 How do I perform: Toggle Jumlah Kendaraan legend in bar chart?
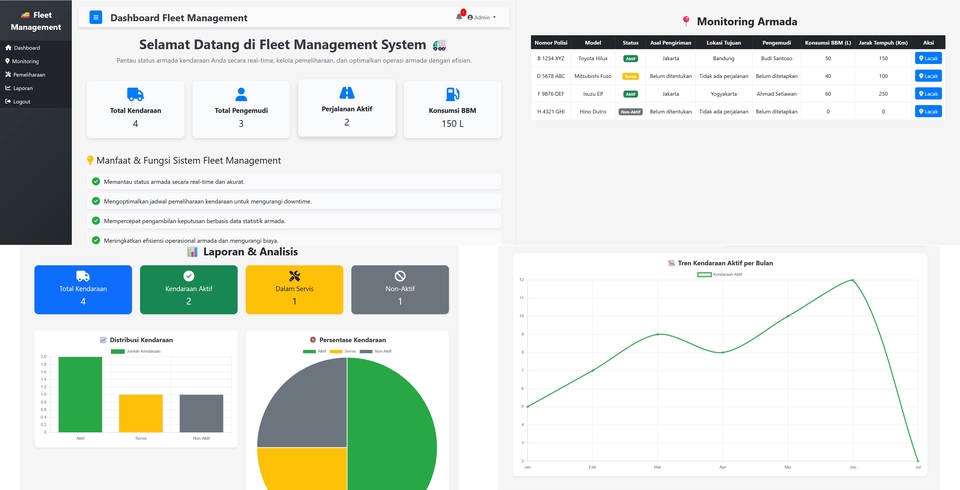pyautogui.click(x=135, y=352)
